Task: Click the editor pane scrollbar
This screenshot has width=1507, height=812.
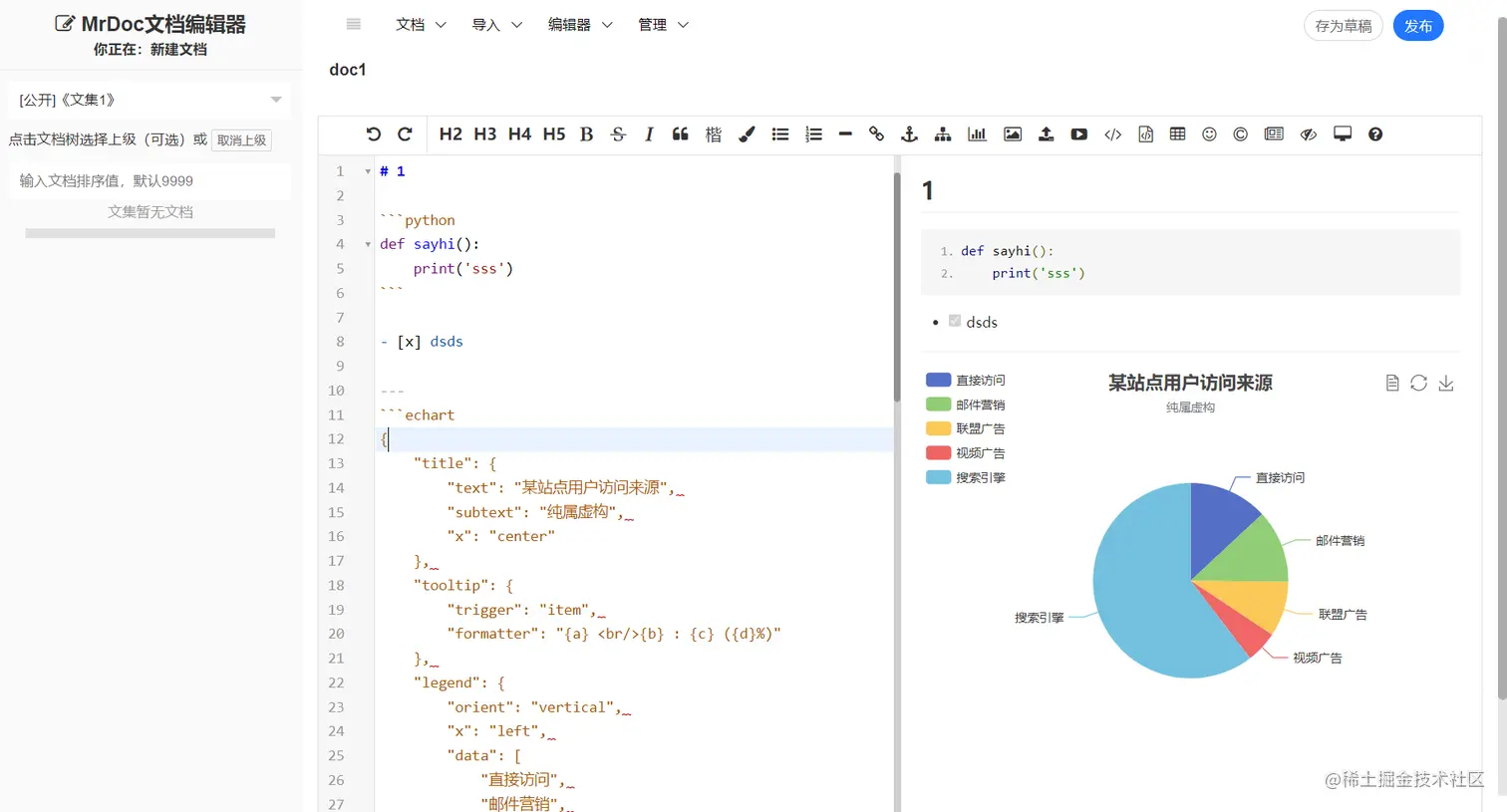Action: pyautogui.click(x=897, y=289)
